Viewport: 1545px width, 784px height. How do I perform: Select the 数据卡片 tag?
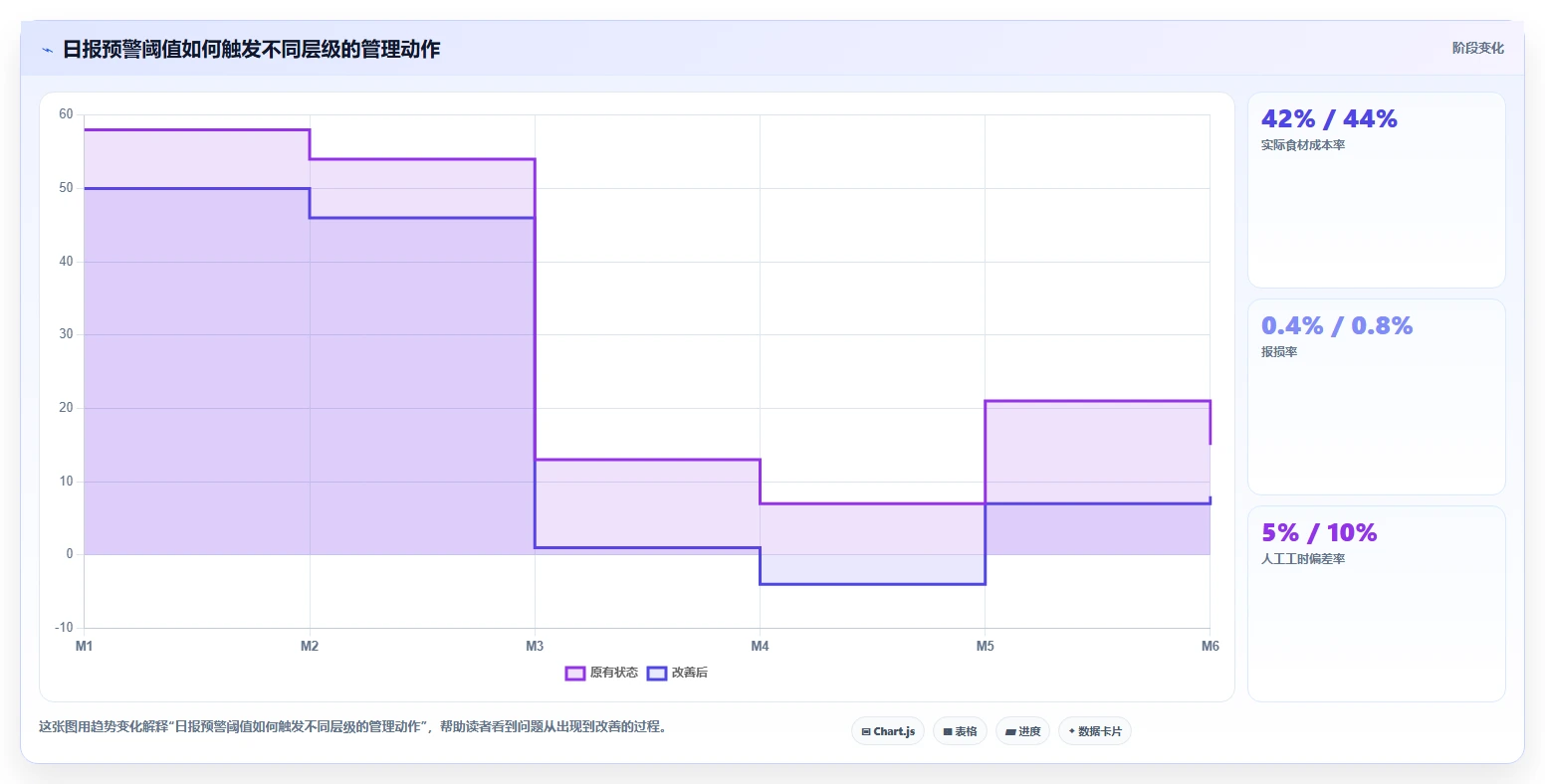tap(1095, 731)
